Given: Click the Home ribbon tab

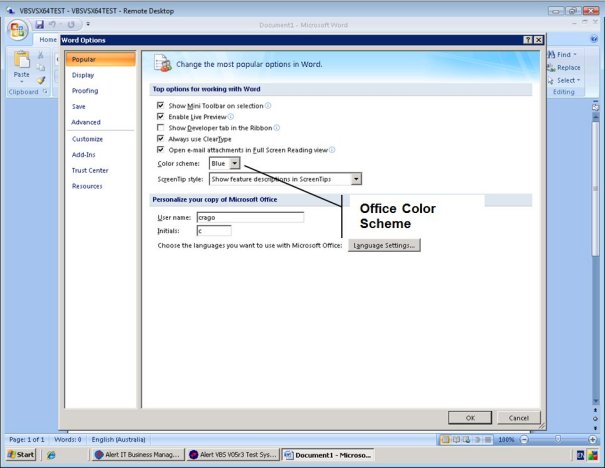Looking at the screenshot, I should [47, 40].
